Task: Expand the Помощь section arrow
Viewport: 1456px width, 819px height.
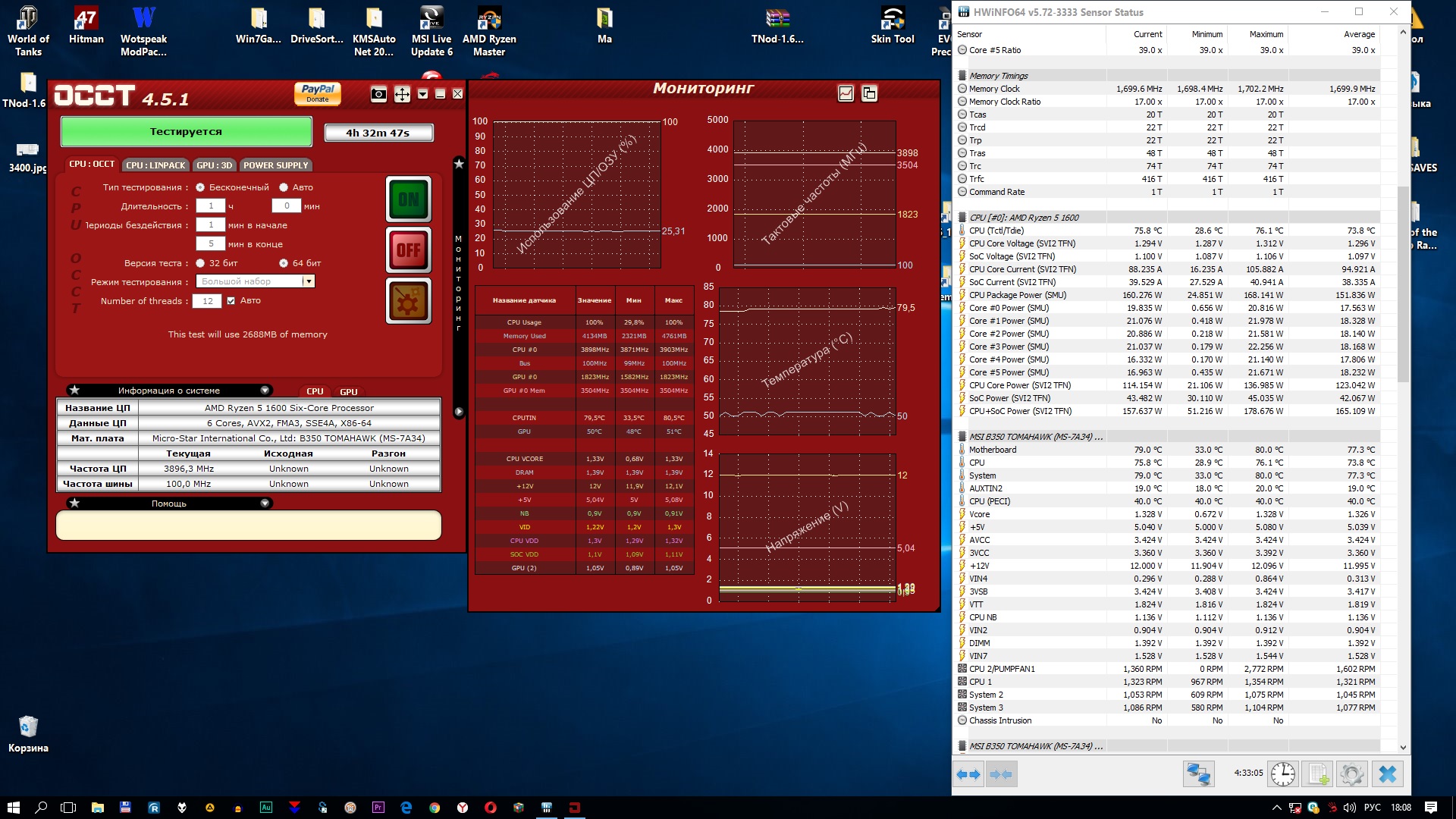Action: click(x=265, y=504)
